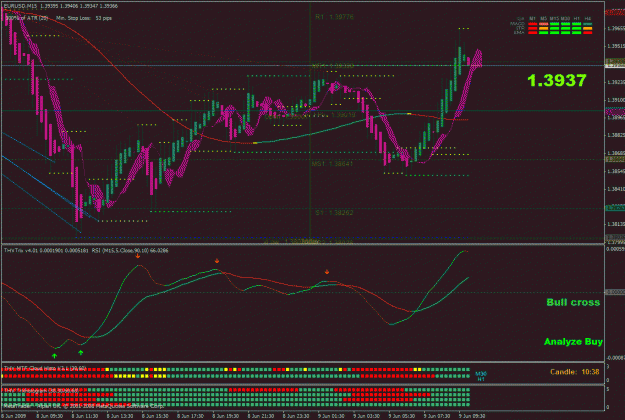Select the Bull cross status label

pyautogui.click(x=573, y=302)
